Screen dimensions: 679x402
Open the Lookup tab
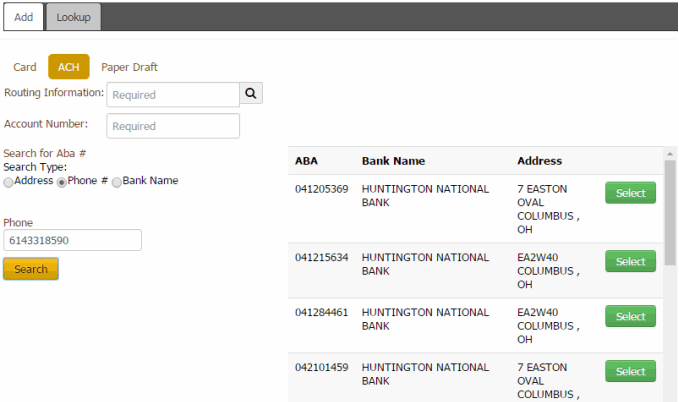73,17
